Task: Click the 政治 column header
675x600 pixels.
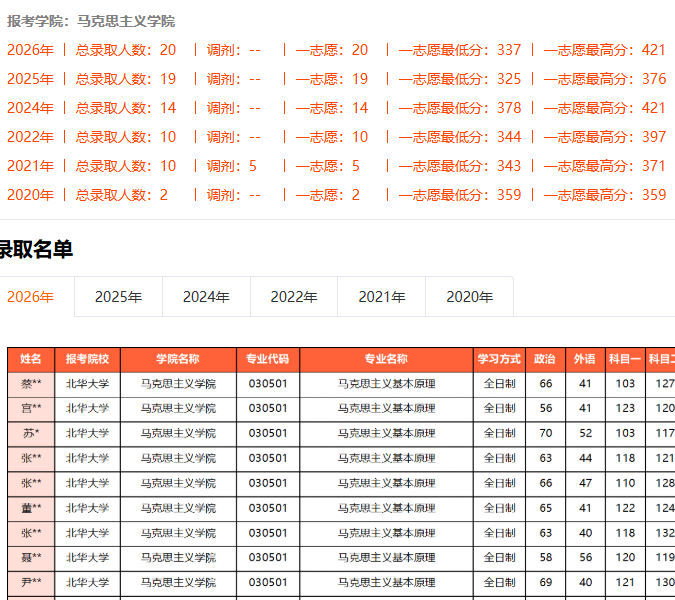Action: point(545,359)
